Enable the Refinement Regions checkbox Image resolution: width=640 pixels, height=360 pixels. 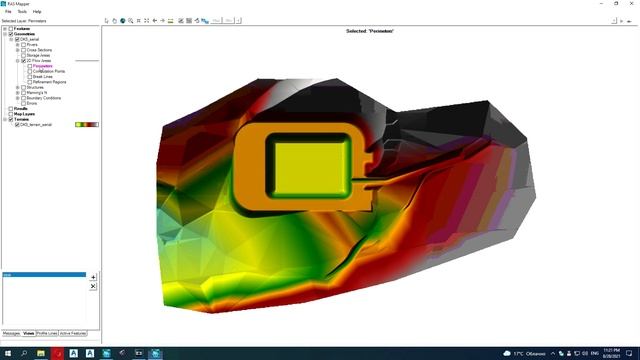point(30,82)
